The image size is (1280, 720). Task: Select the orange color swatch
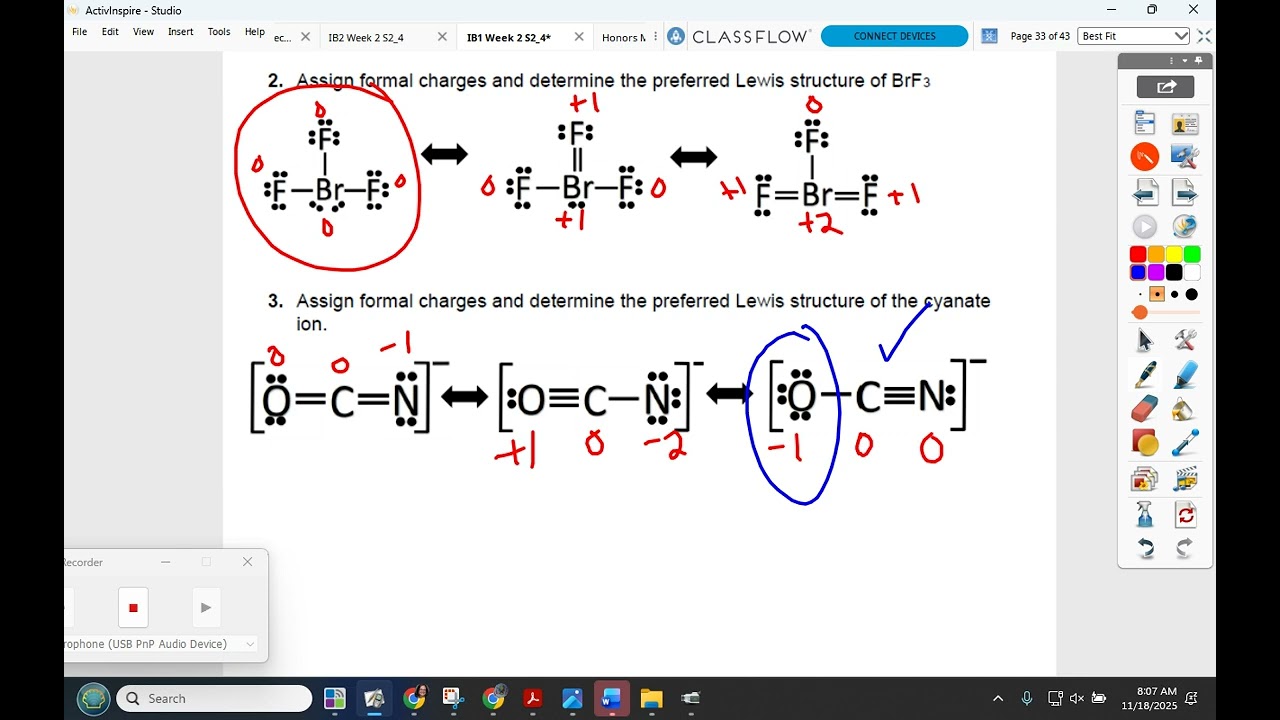click(1156, 255)
